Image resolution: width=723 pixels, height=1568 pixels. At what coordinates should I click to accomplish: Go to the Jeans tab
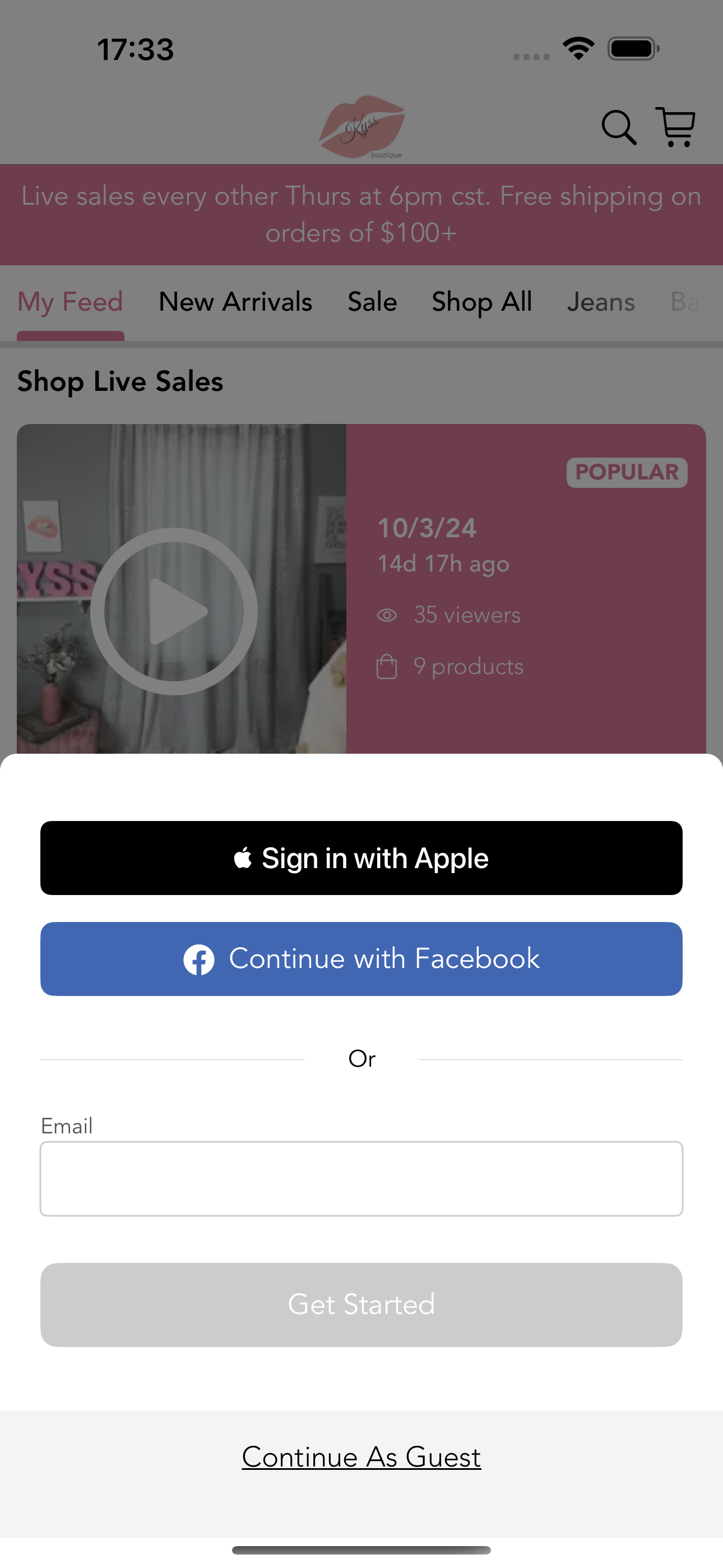tap(601, 302)
